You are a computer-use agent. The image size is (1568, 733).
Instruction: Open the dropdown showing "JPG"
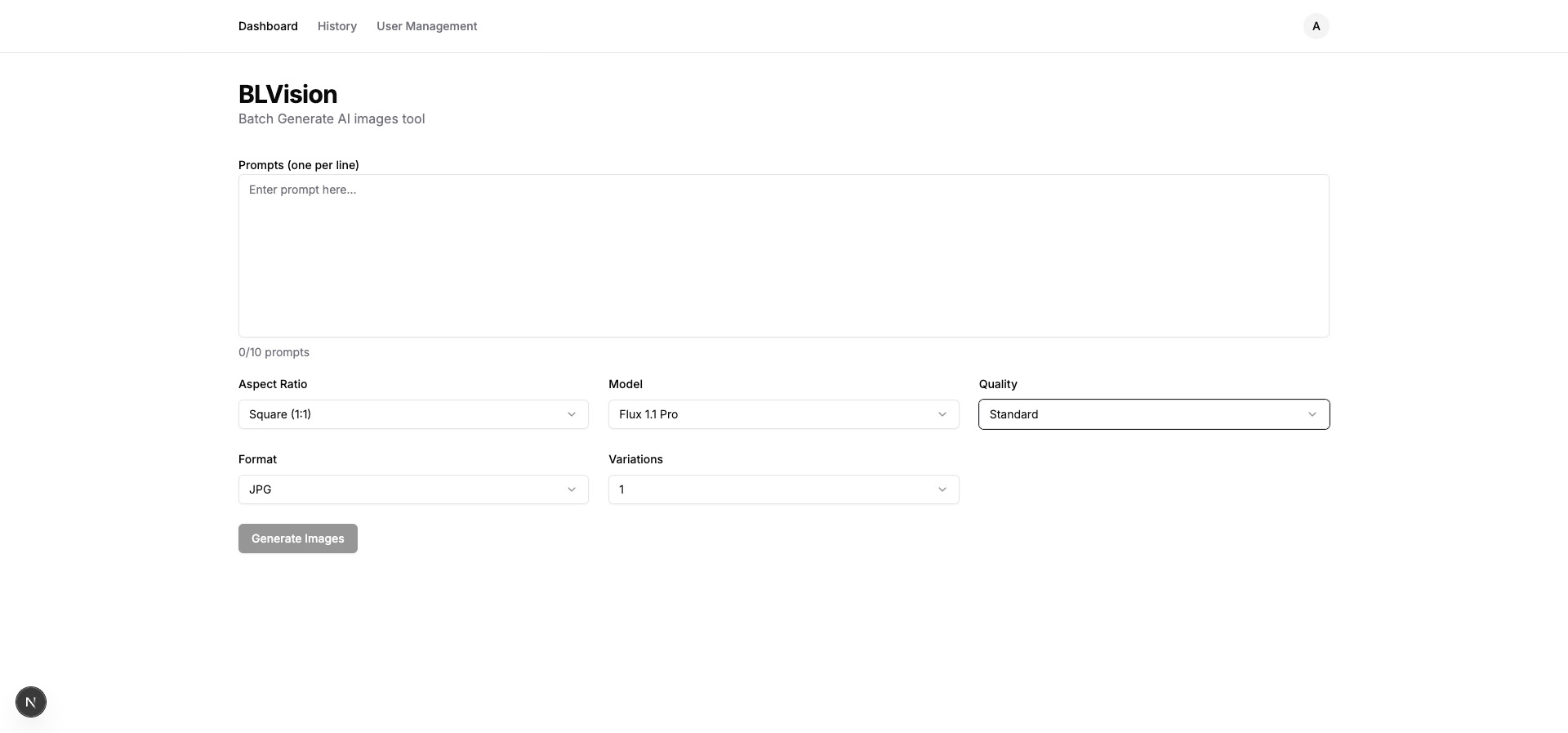tap(412, 489)
